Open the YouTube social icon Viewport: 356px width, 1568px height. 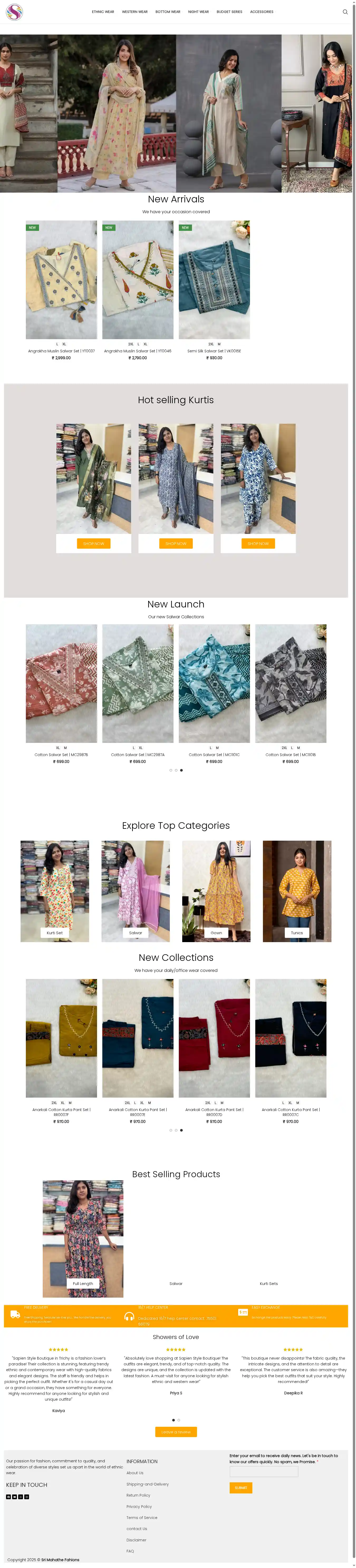(15, 1497)
